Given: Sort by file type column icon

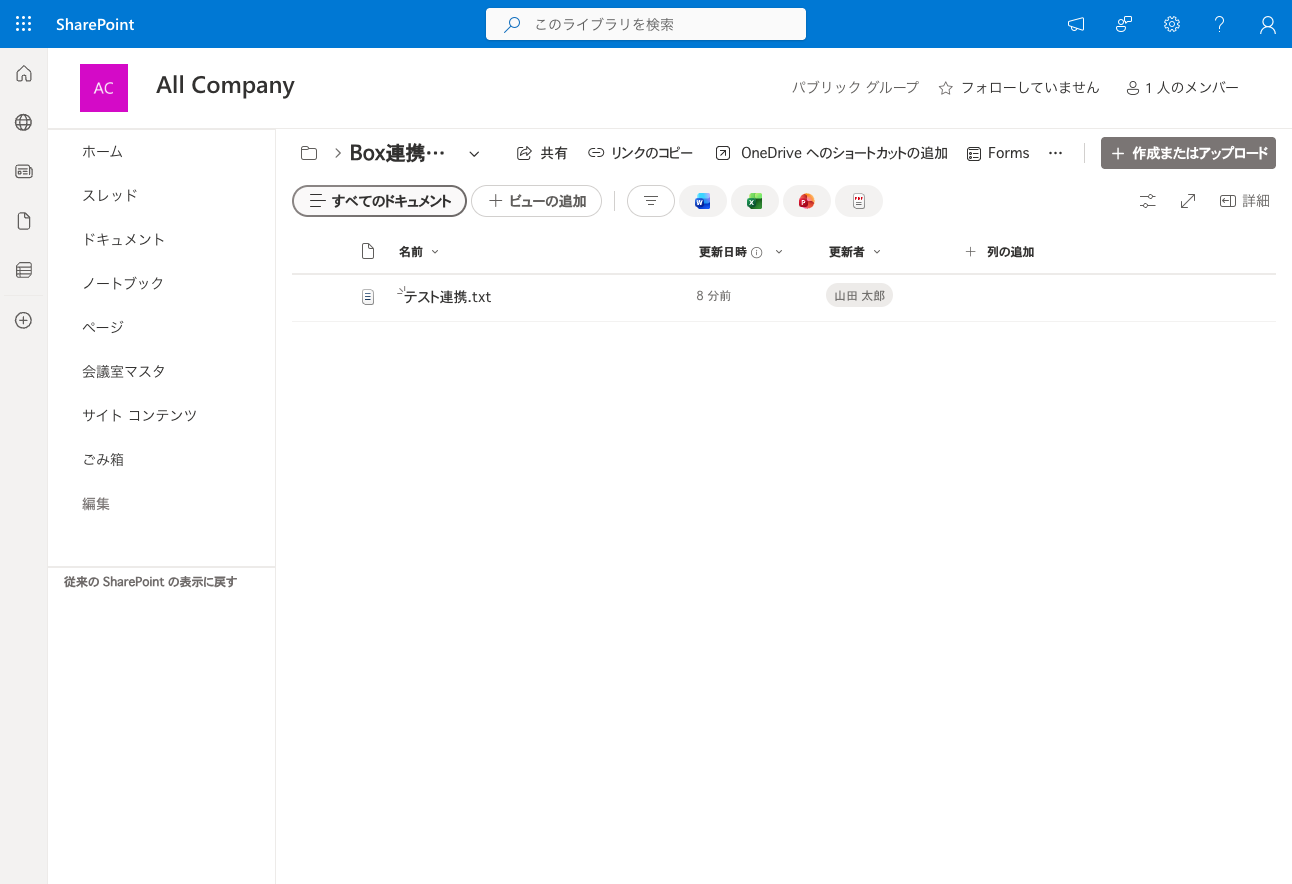Looking at the screenshot, I should coord(368,251).
